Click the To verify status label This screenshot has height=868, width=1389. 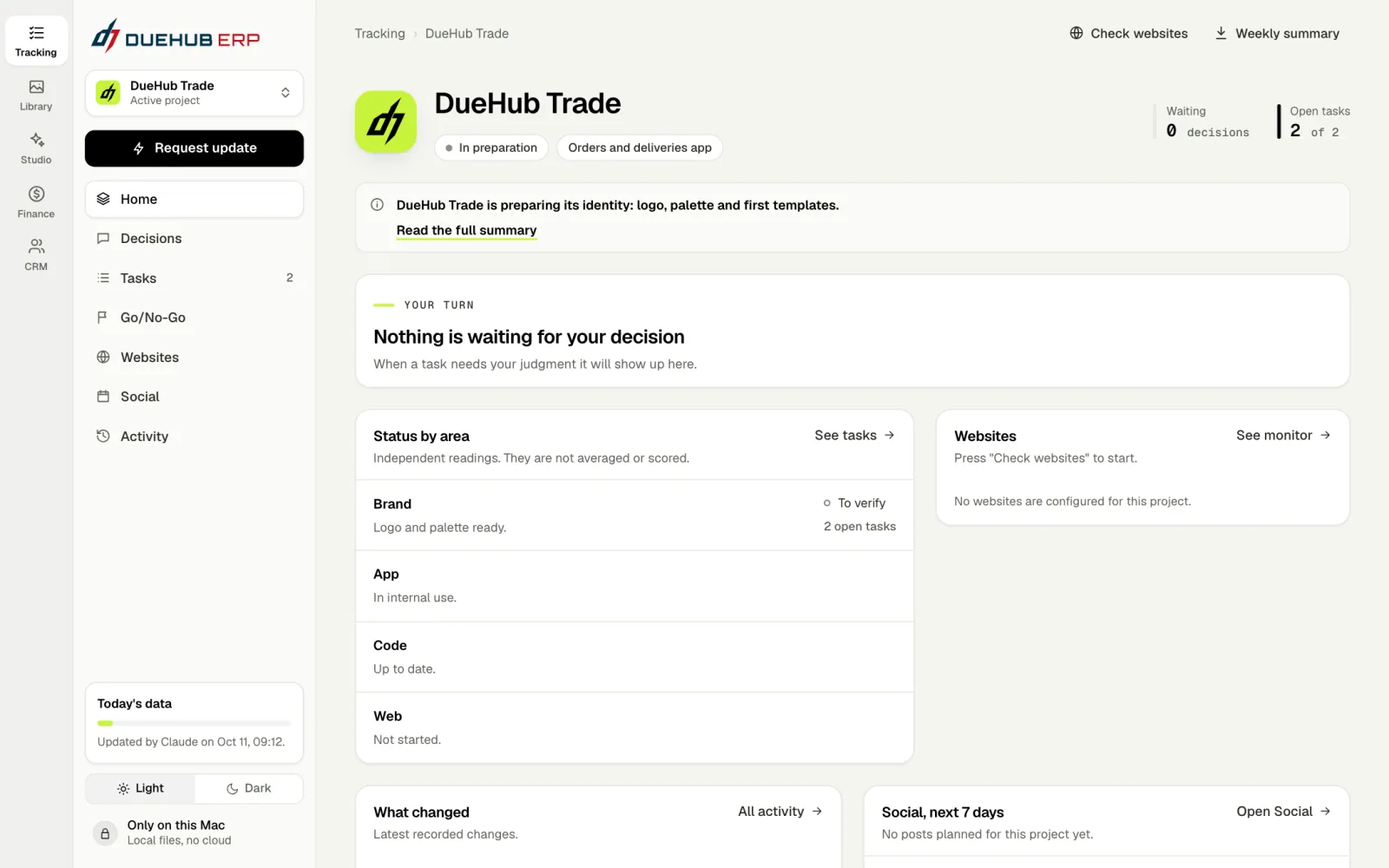pos(854,503)
